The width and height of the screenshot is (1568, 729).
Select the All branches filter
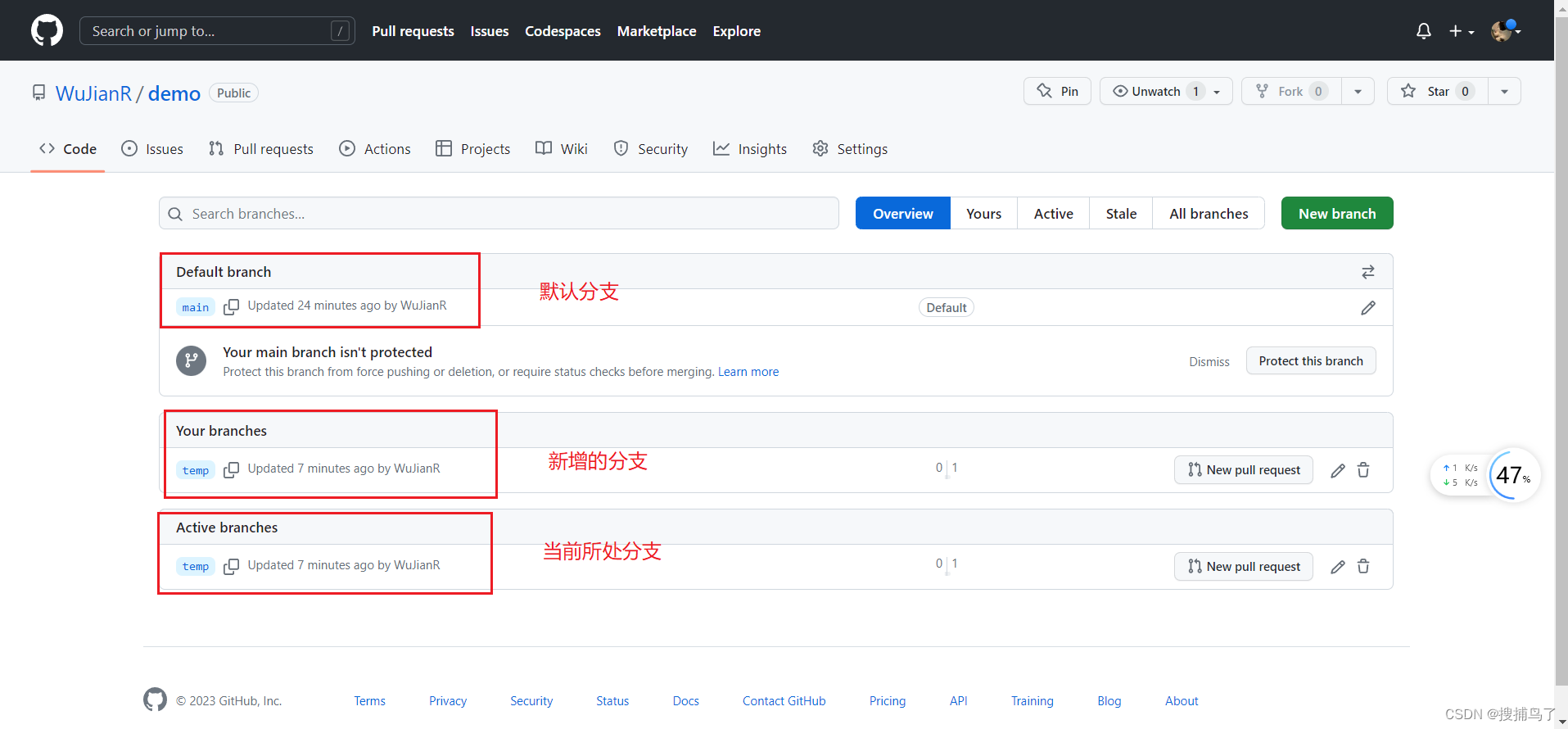pyautogui.click(x=1209, y=213)
